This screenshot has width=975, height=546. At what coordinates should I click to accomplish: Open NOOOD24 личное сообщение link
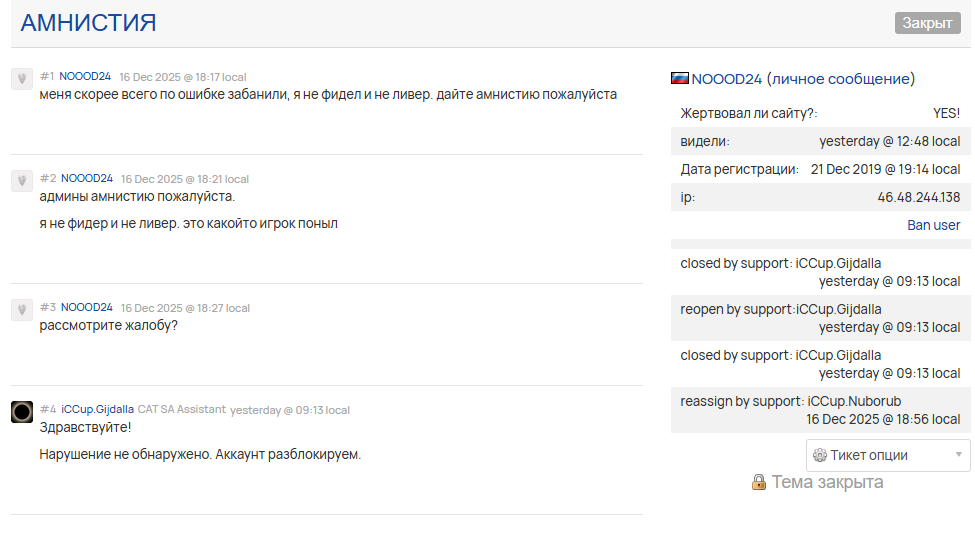point(803,79)
